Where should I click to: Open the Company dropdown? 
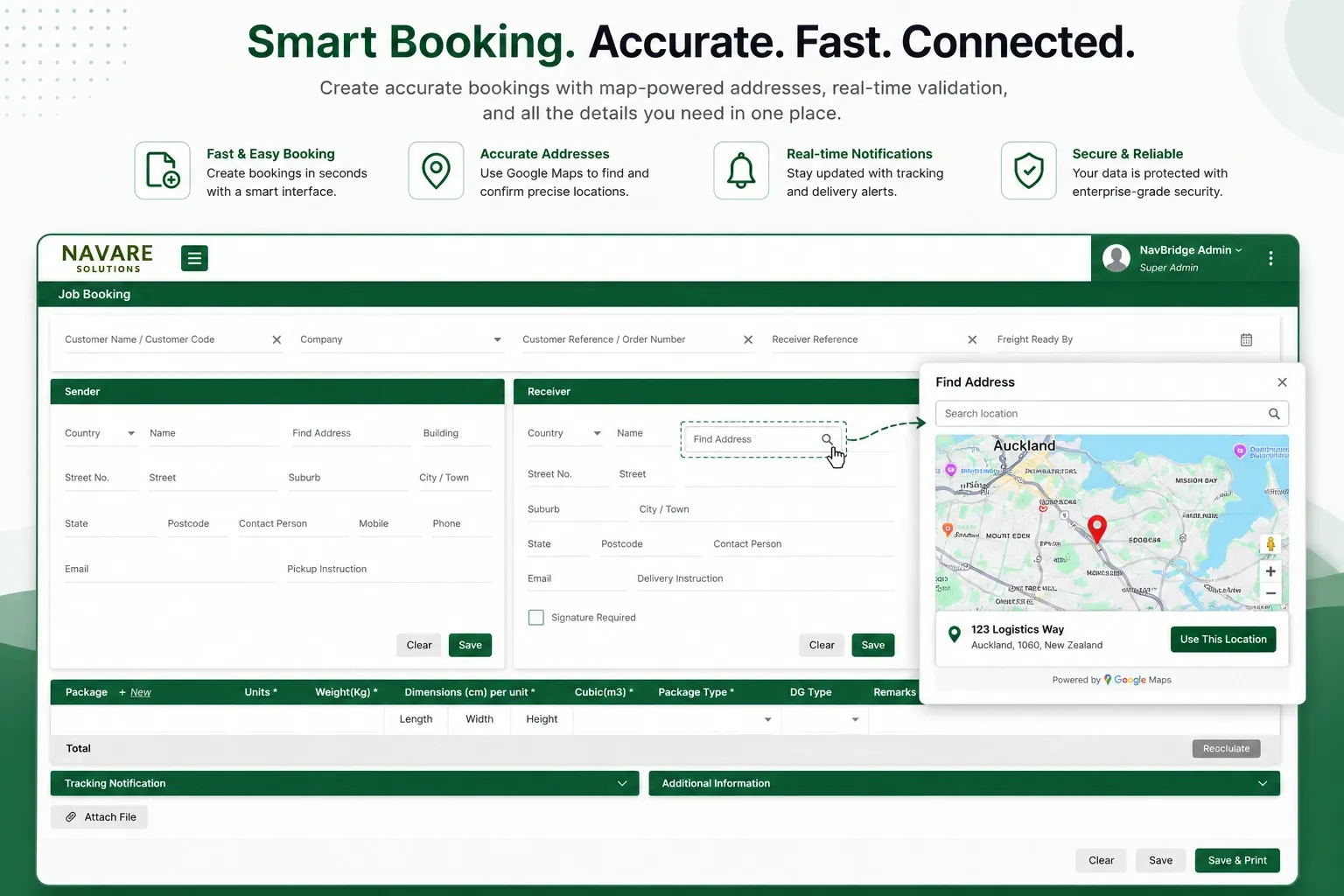tap(401, 339)
